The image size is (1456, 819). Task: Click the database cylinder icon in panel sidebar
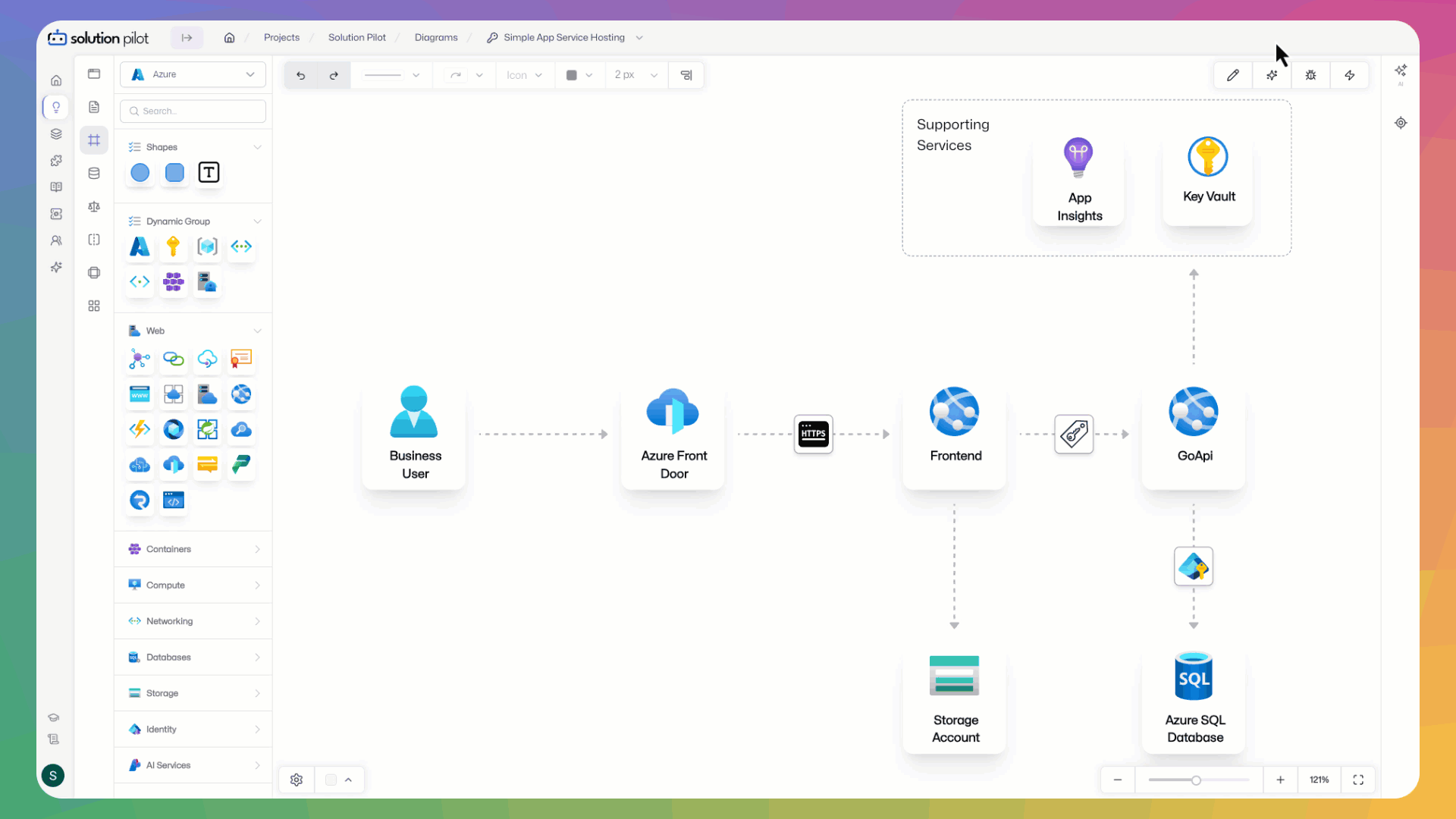pyautogui.click(x=94, y=173)
